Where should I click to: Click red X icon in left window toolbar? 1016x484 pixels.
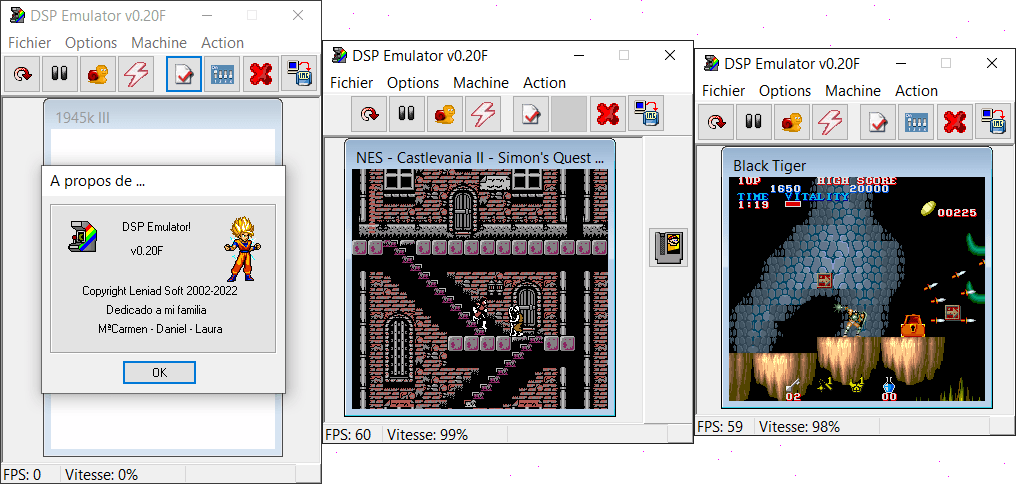point(260,74)
